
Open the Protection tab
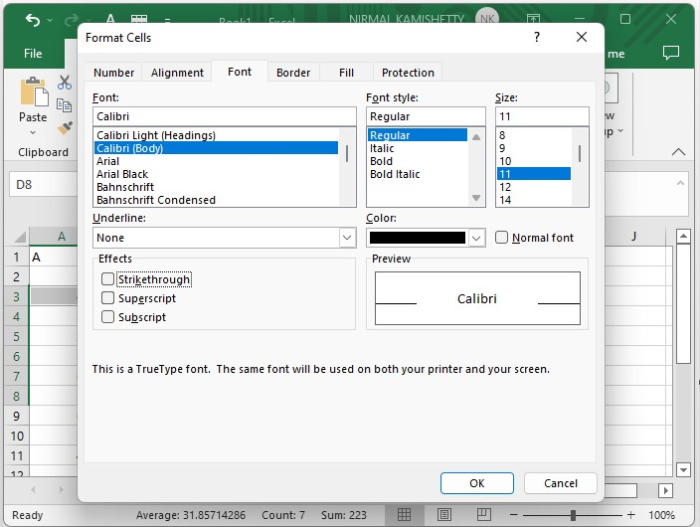click(x=408, y=72)
